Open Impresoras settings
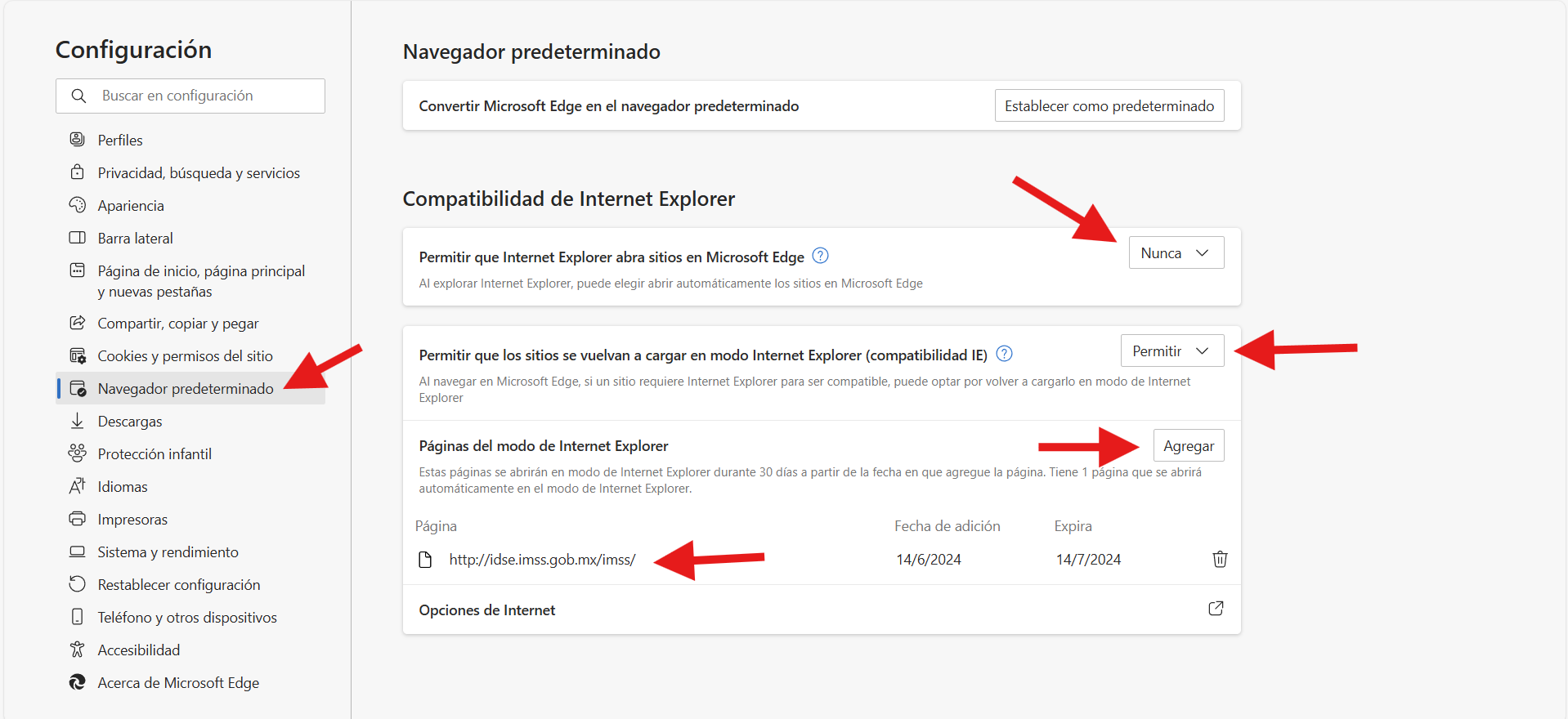Image resolution: width=1568 pixels, height=719 pixels. click(190, 519)
